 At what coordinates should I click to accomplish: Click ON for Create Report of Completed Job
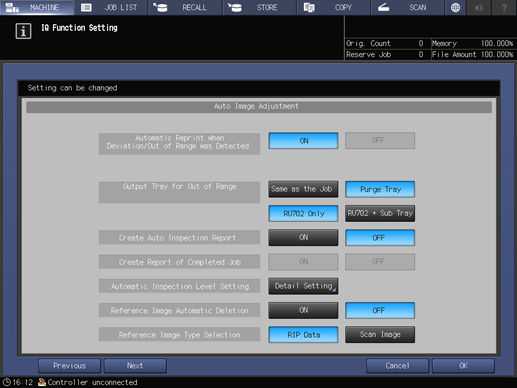point(303,262)
